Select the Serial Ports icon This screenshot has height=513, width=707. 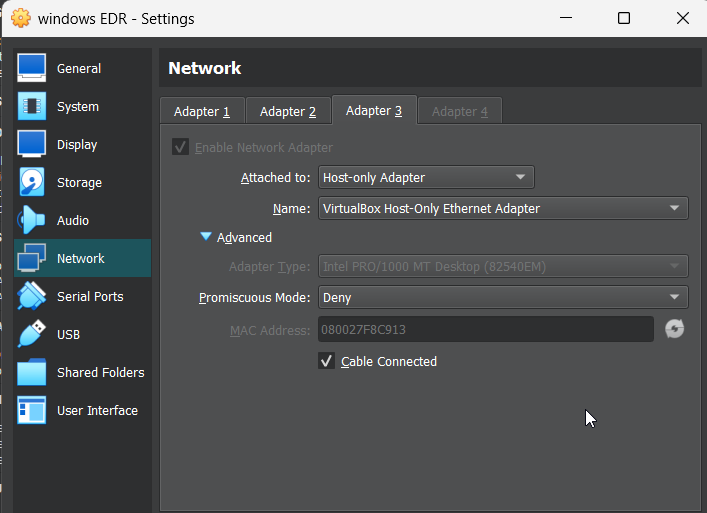point(32,296)
